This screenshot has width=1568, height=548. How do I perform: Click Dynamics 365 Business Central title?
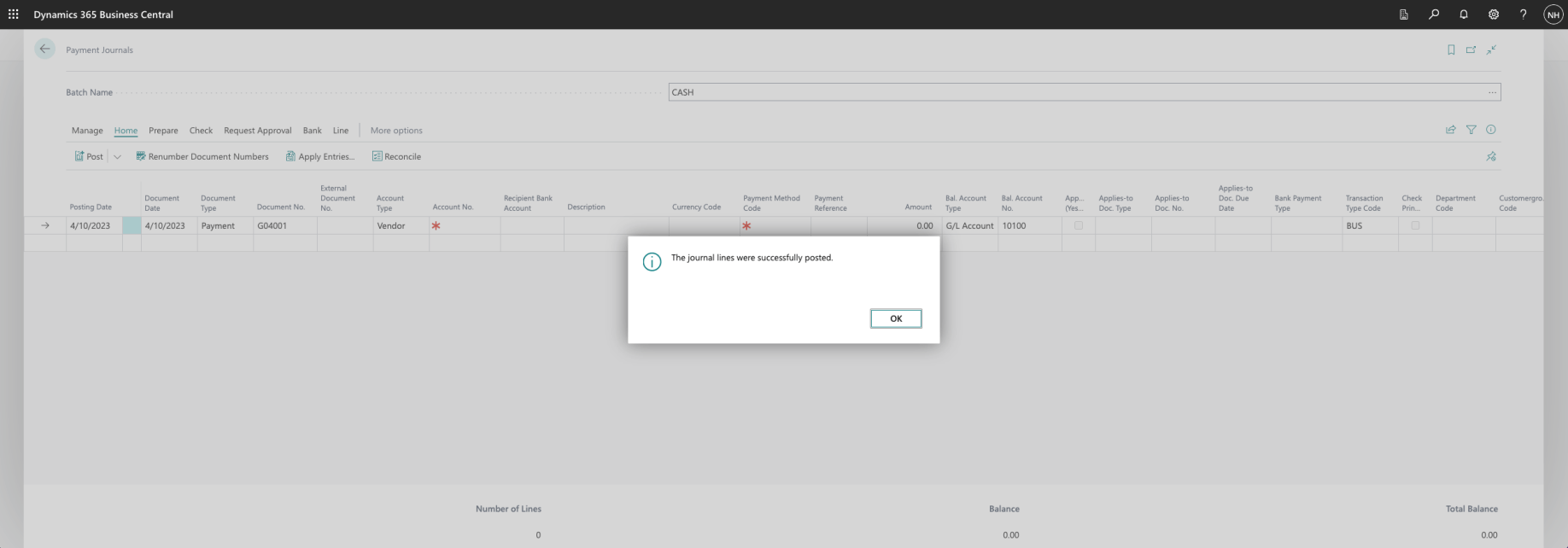tap(103, 15)
